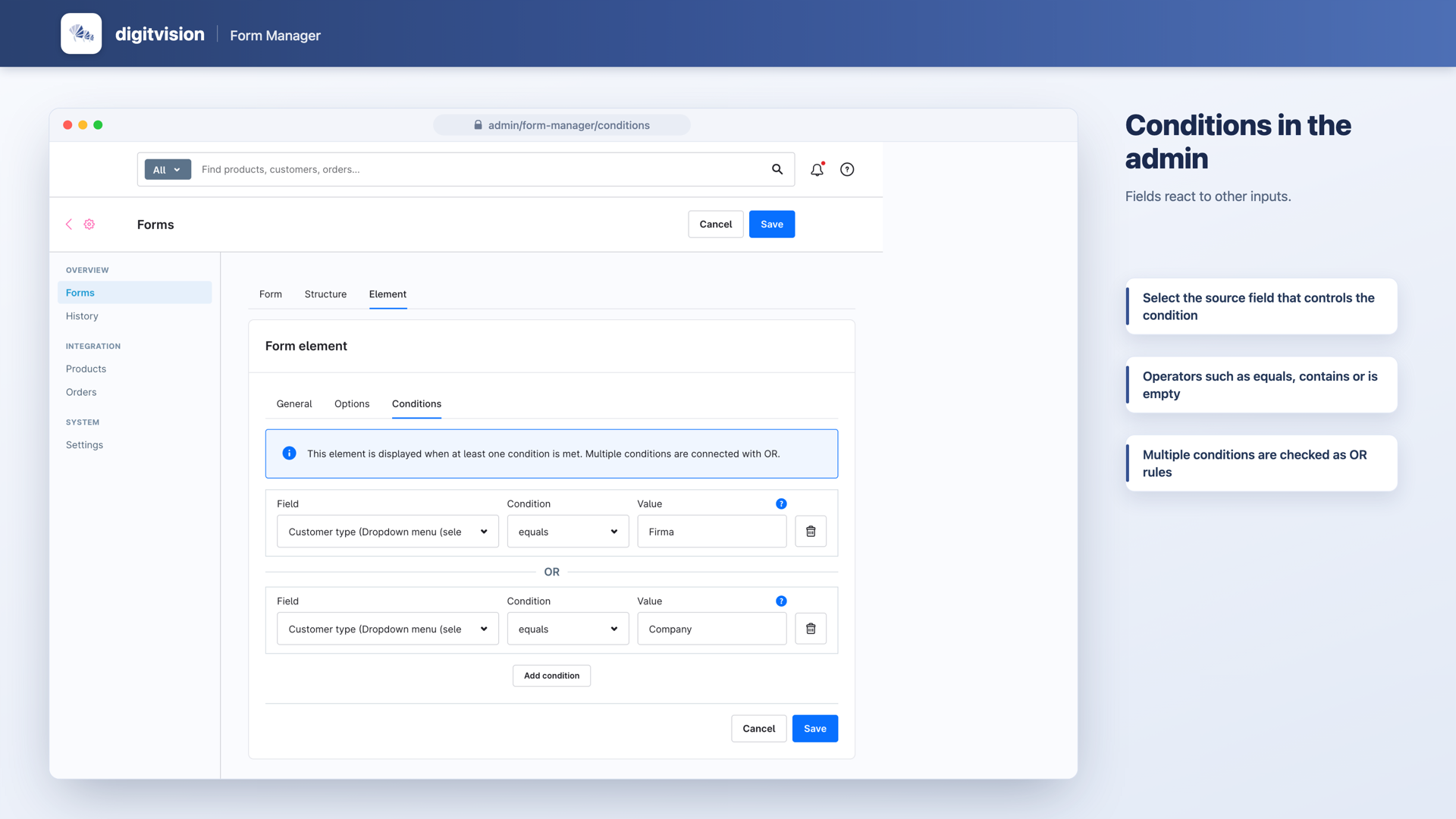Delete the Company condition with trash icon
Screen dimensions: 1456x819
(x=811, y=629)
